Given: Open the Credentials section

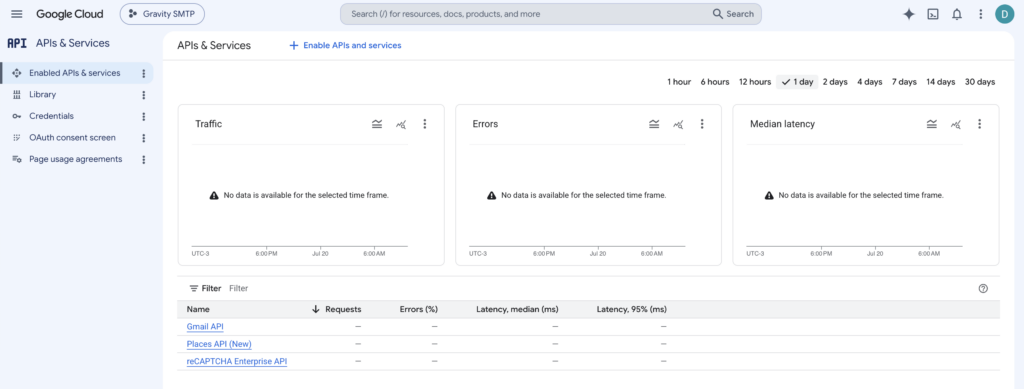Looking at the screenshot, I should (x=52, y=116).
